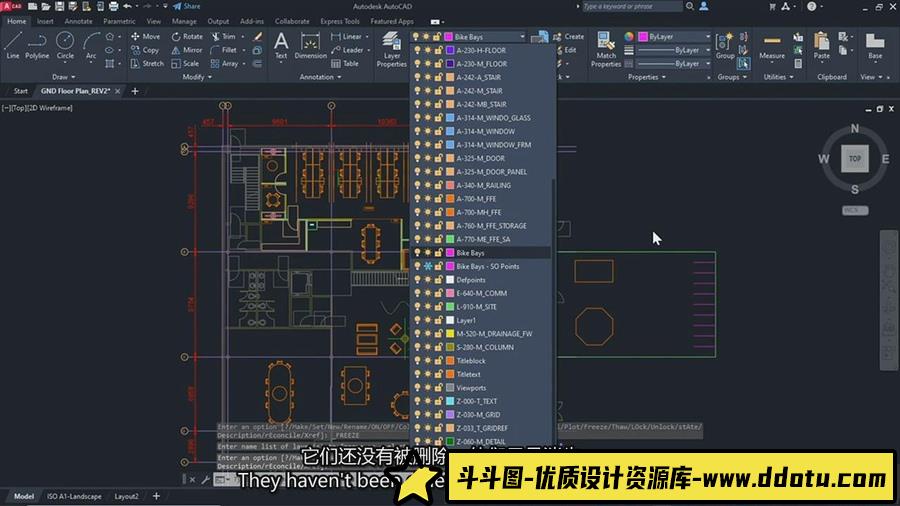This screenshot has width=900, height=506.
Task: Click the Create block button
Action: [x=568, y=36]
